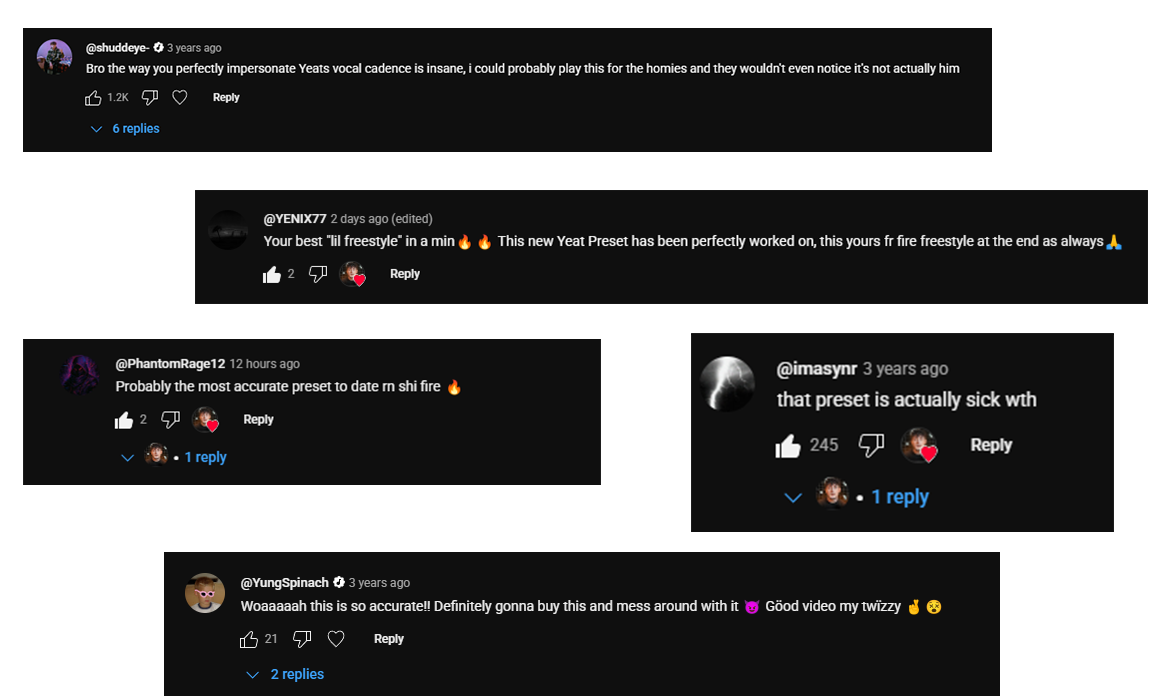Click the creator heart on @imasynr comment
Viewport: 1163px width, 698px height.
919,446
